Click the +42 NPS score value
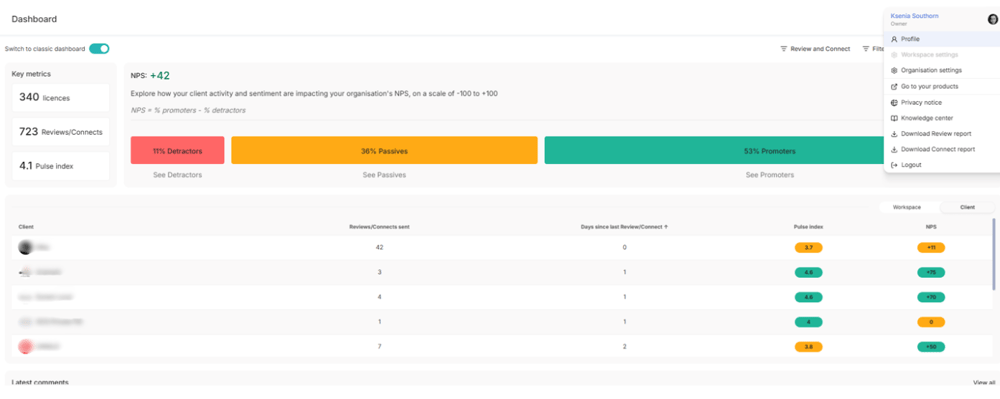 (x=160, y=76)
